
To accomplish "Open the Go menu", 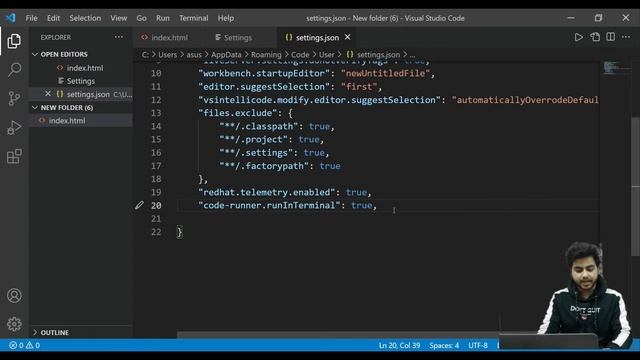I will point(141,18).
